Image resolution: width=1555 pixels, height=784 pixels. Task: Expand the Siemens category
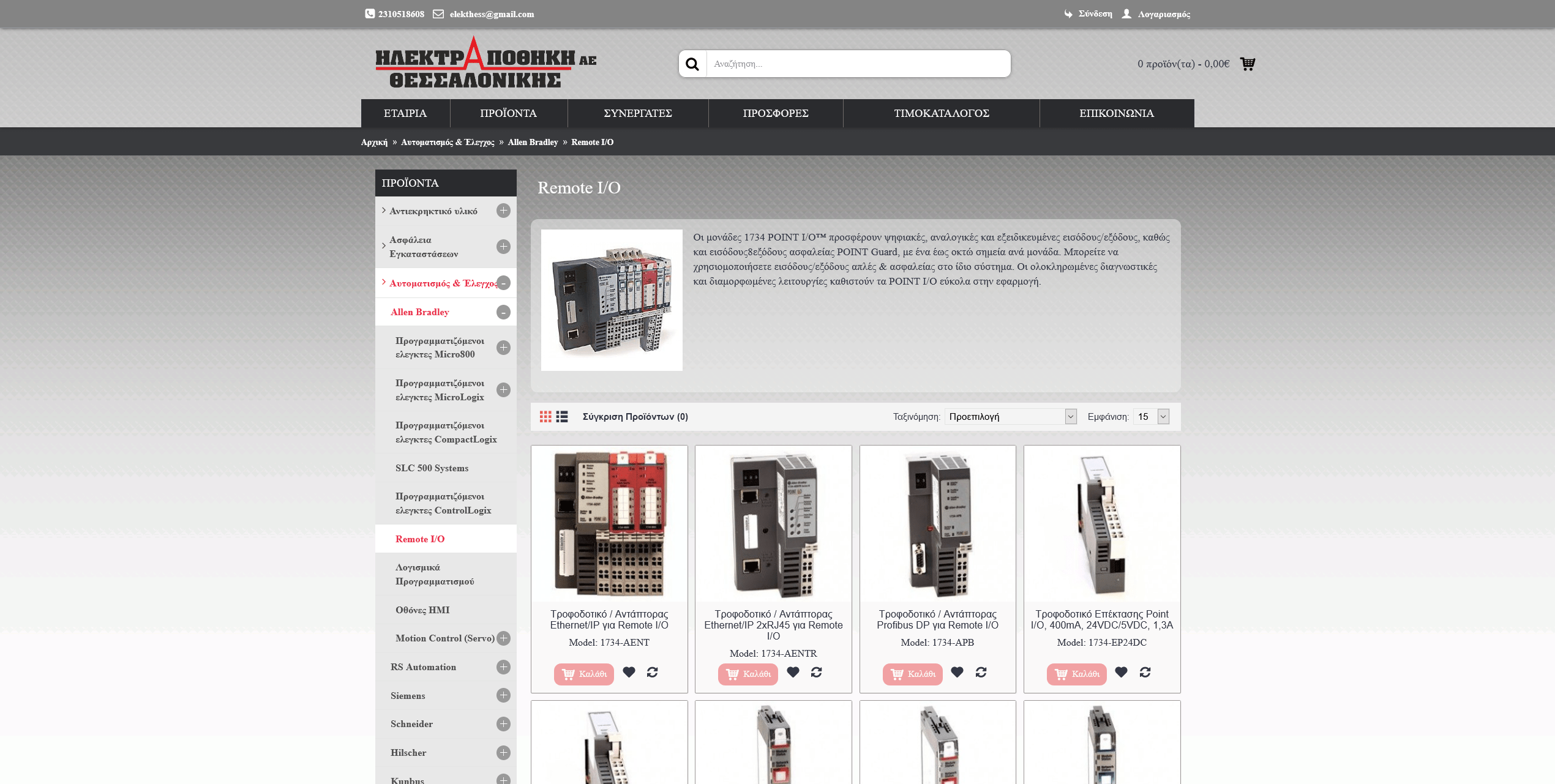tap(503, 695)
